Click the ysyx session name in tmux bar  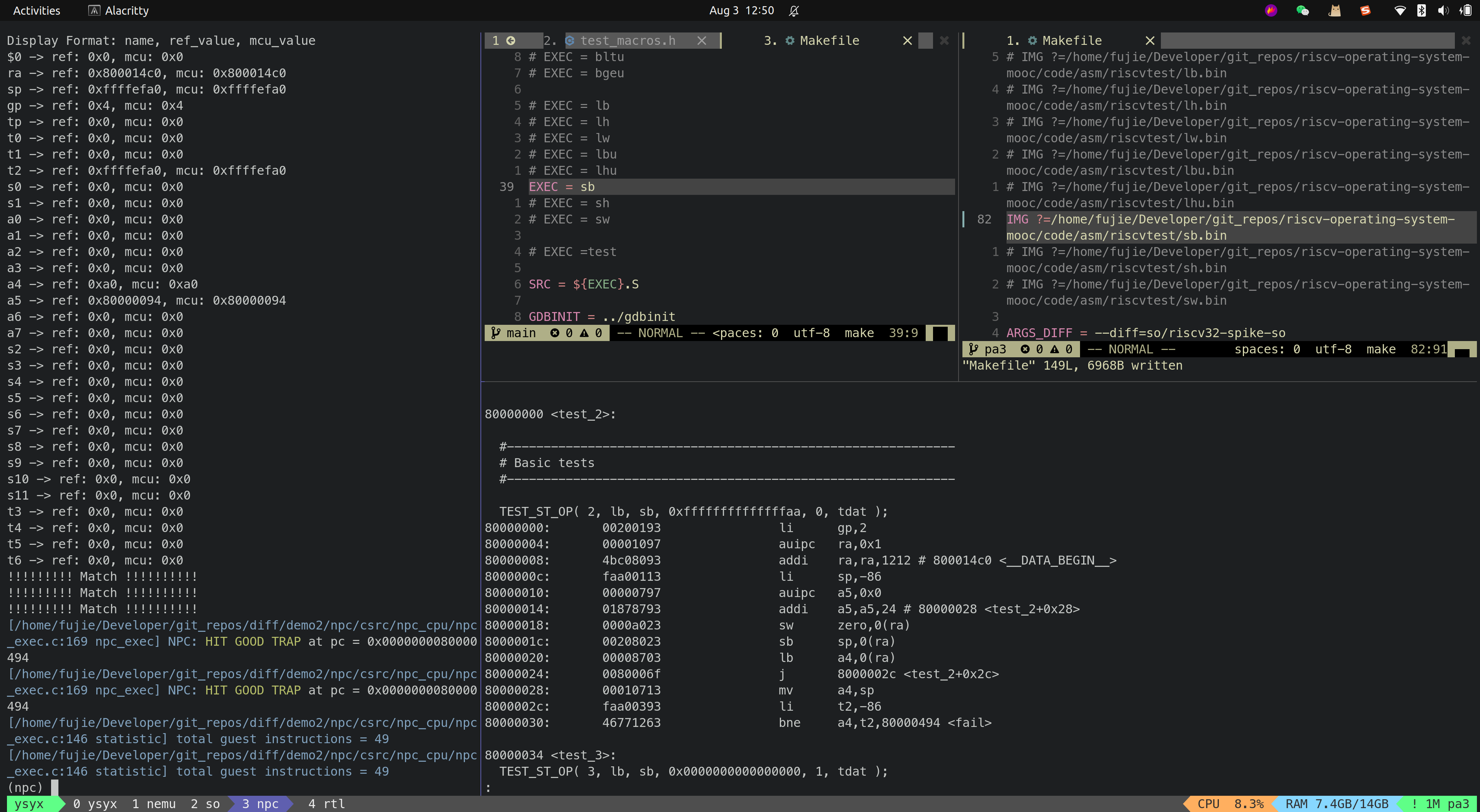(29, 804)
